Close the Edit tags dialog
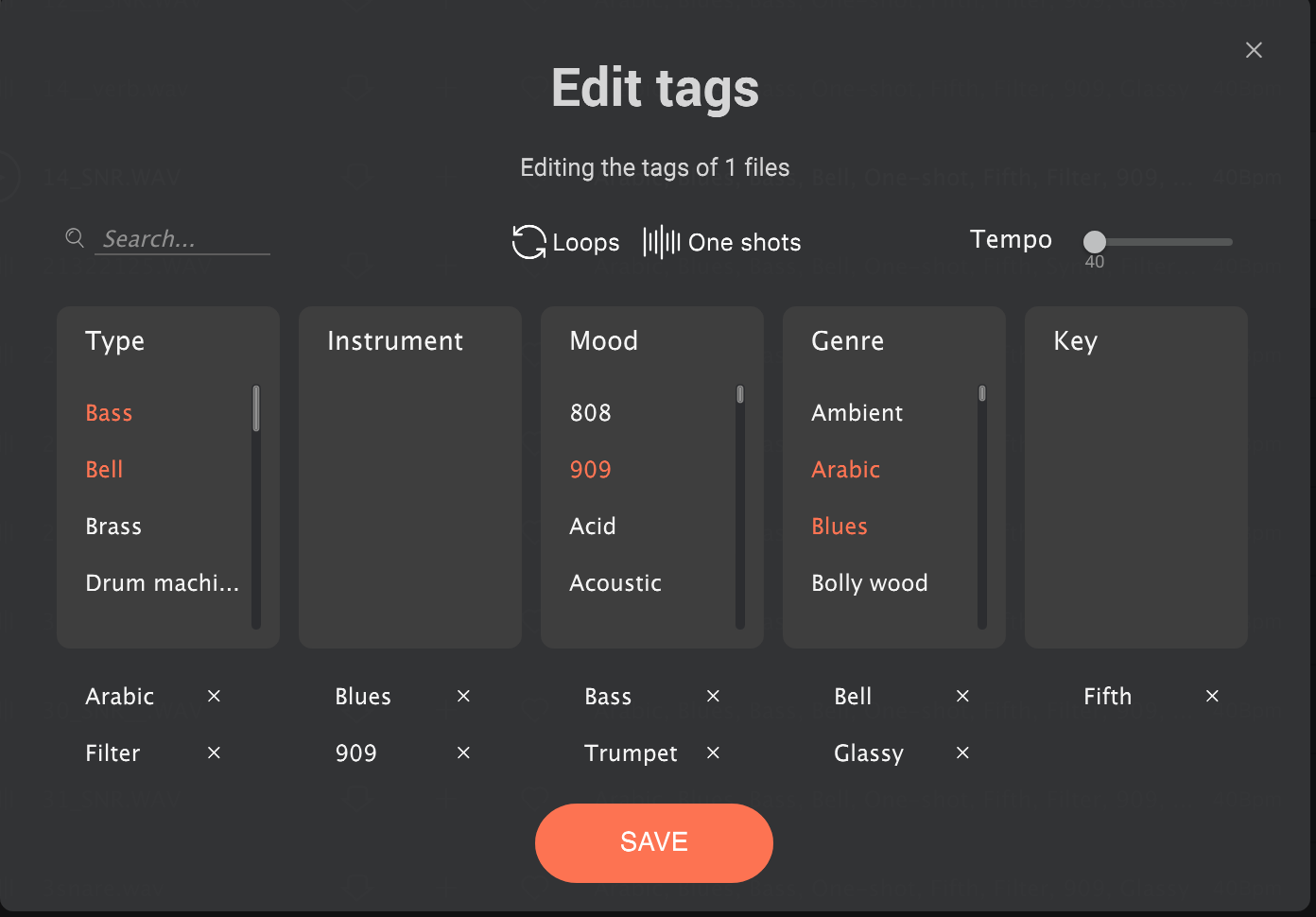 click(x=1254, y=50)
